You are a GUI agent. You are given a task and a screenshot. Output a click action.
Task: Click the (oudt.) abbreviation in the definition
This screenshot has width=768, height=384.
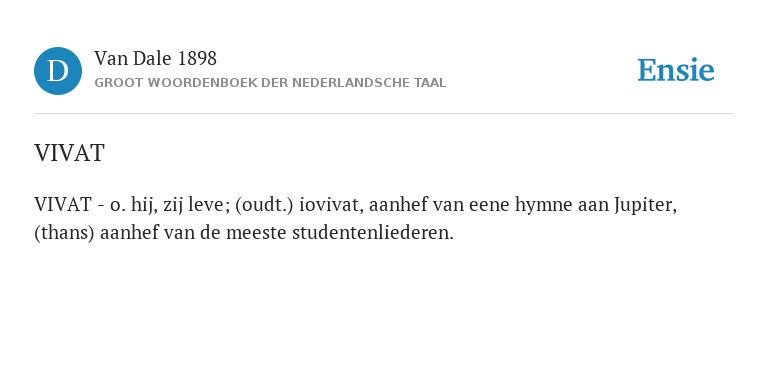click(264, 205)
